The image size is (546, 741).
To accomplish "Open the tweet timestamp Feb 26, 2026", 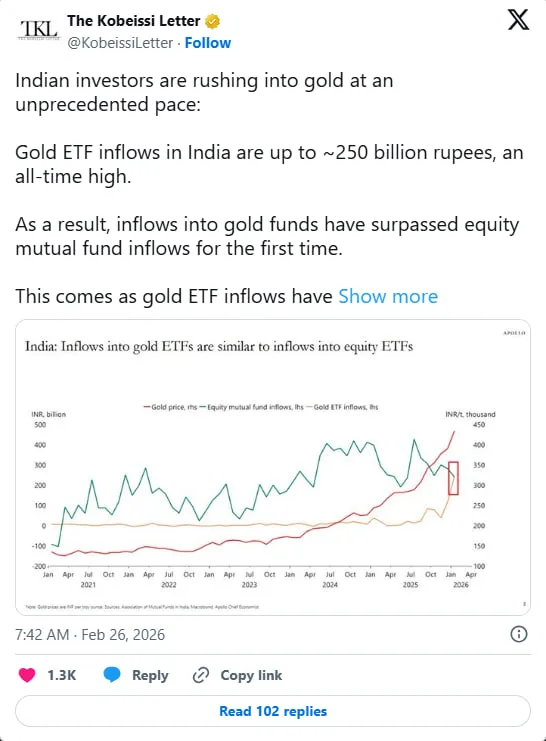I will click(90, 634).
